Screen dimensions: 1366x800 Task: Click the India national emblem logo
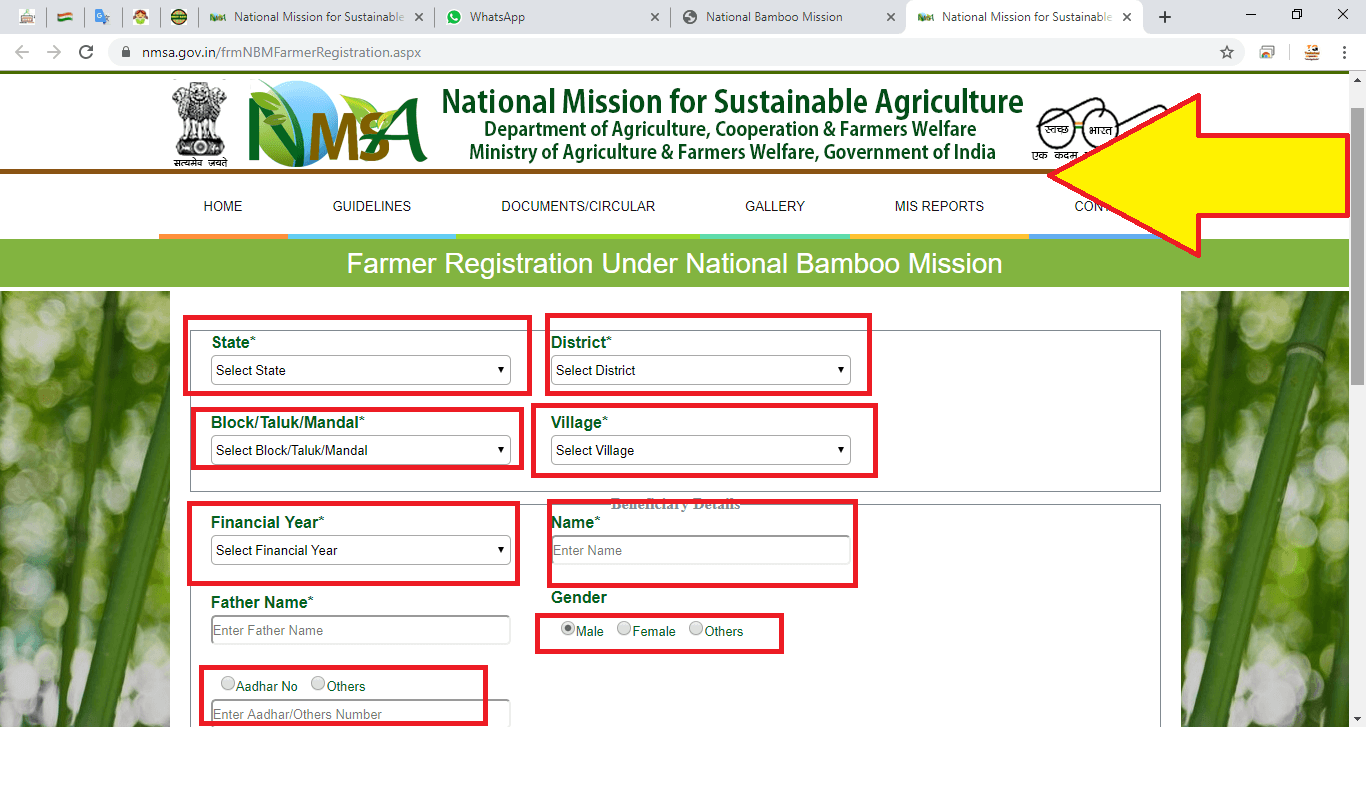[200, 124]
